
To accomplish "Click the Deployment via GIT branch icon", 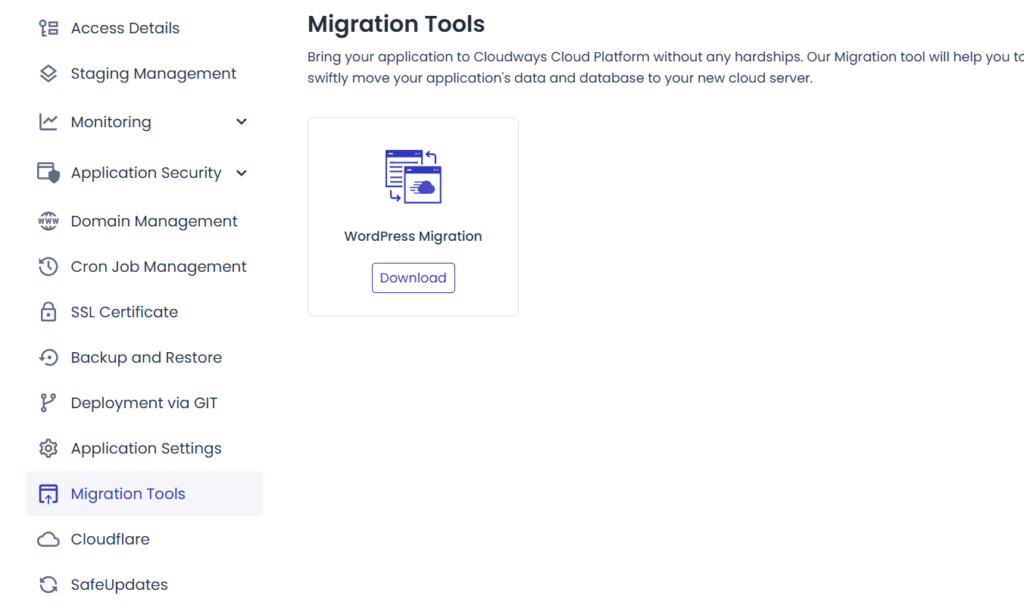I will coord(48,403).
